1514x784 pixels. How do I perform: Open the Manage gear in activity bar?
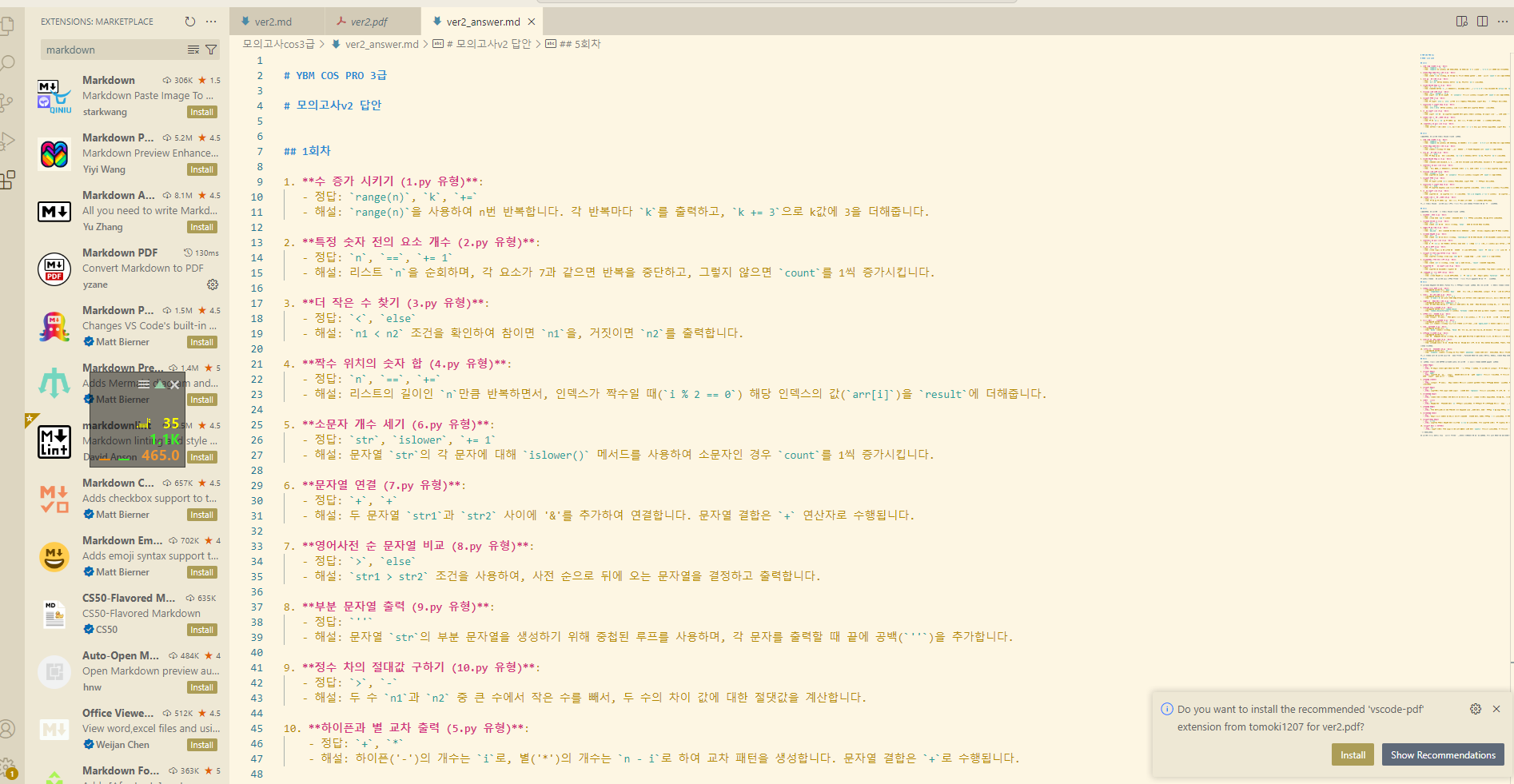(7, 766)
